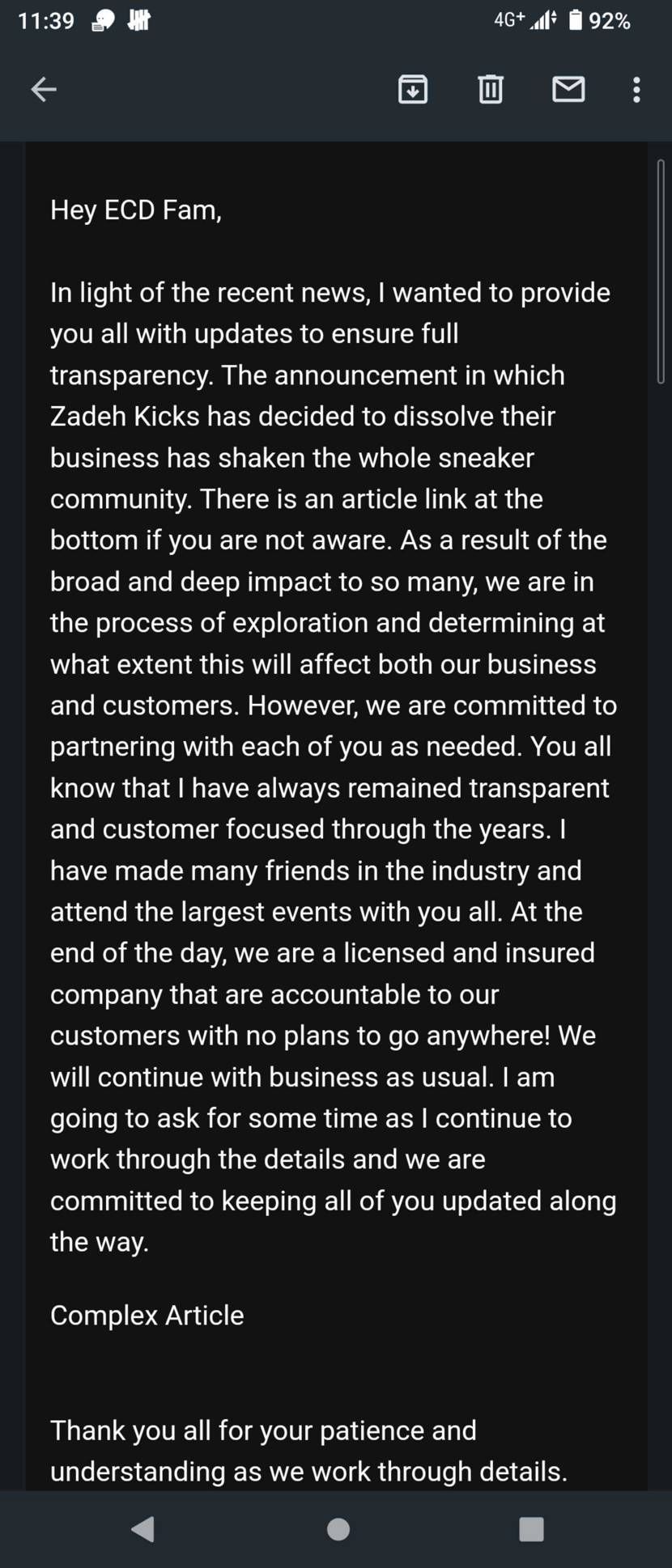Delete the email with the trash icon

click(x=491, y=89)
